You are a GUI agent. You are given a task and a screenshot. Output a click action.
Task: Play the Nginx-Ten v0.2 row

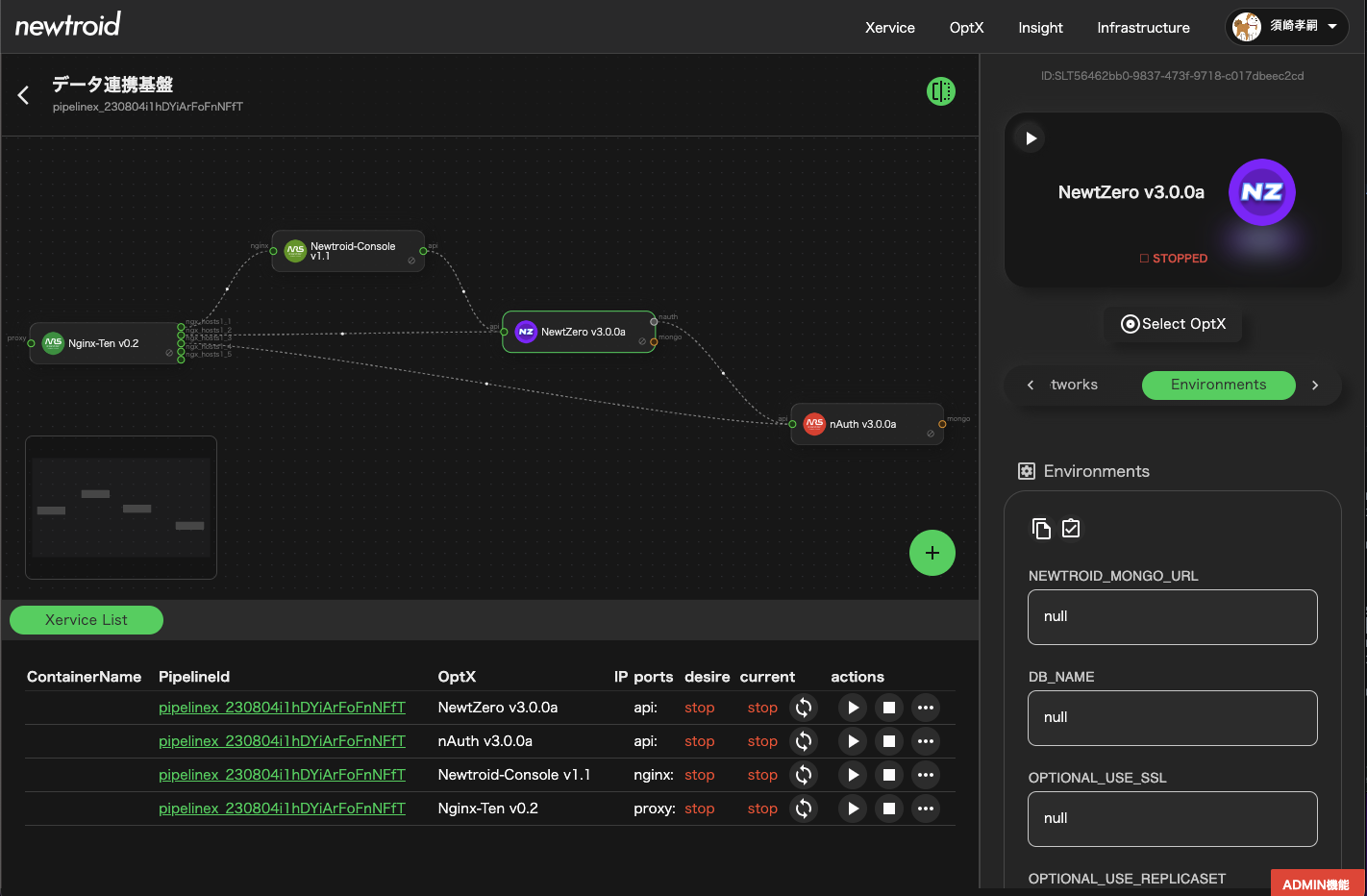coord(853,809)
